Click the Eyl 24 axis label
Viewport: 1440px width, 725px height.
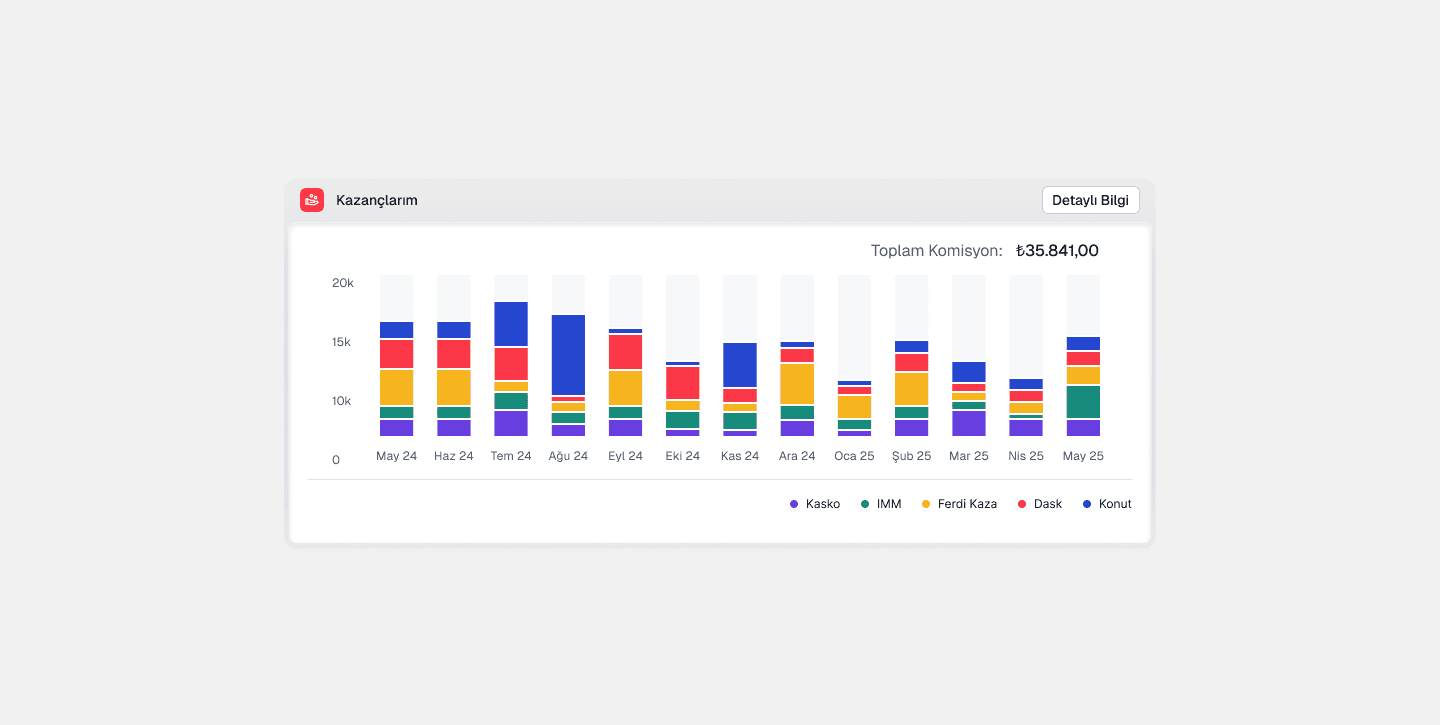tap(626, 456)
